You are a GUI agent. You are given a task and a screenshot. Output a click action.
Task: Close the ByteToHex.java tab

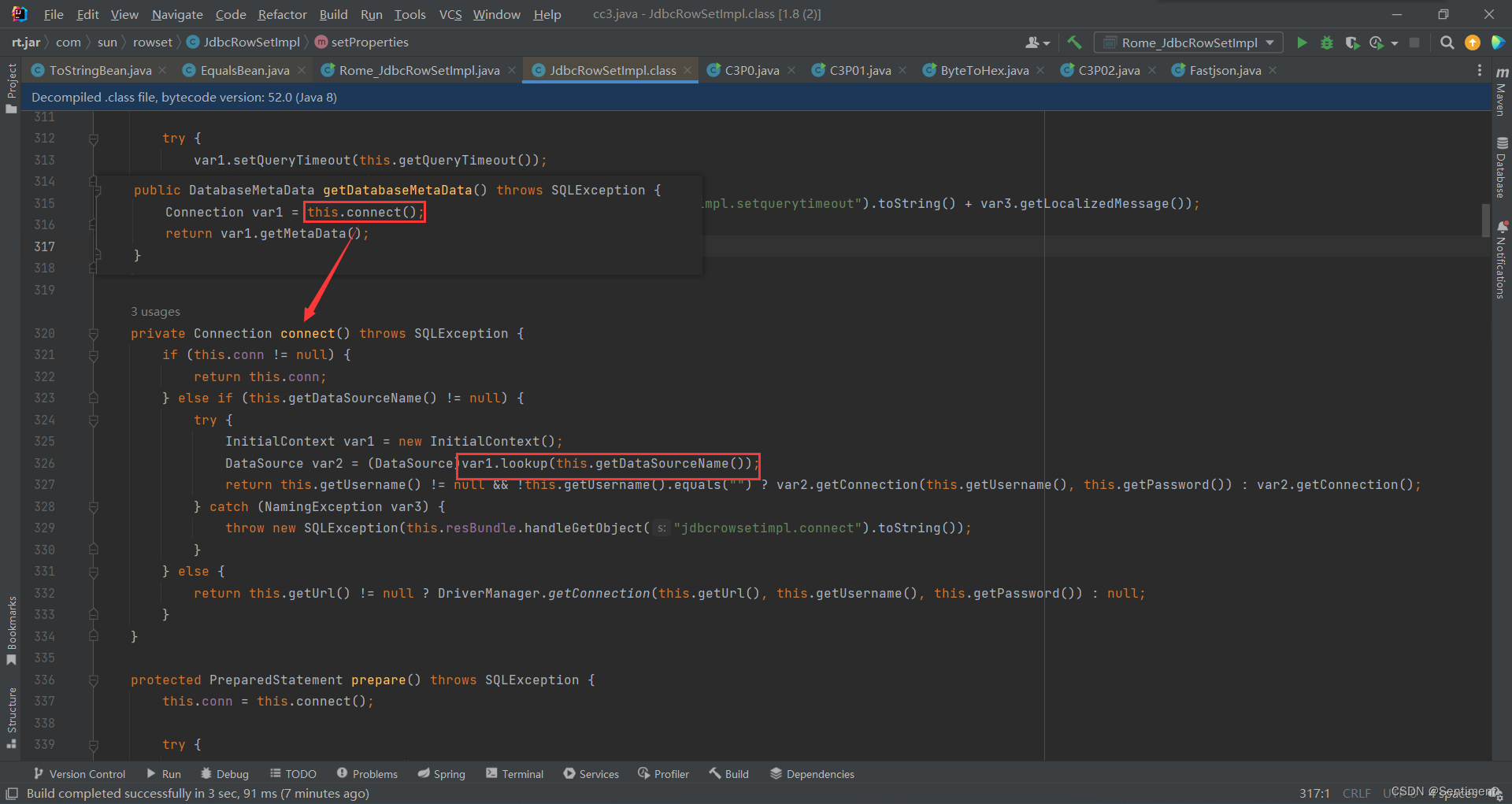[1040, 70]
